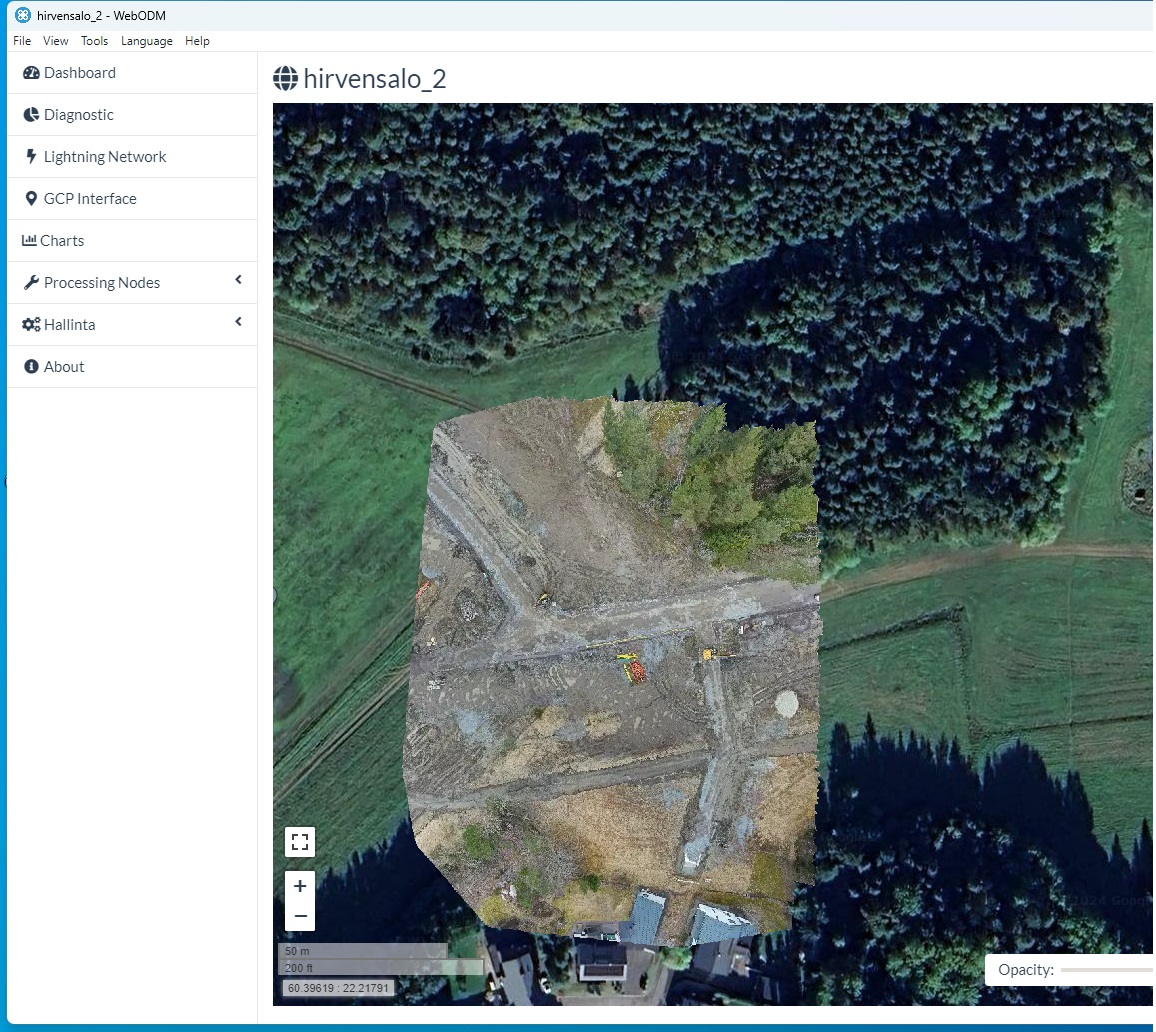Viewport: 1156px width, 1032px height.
Task: Zoom in with the plus map control
Action: (299, 885)
